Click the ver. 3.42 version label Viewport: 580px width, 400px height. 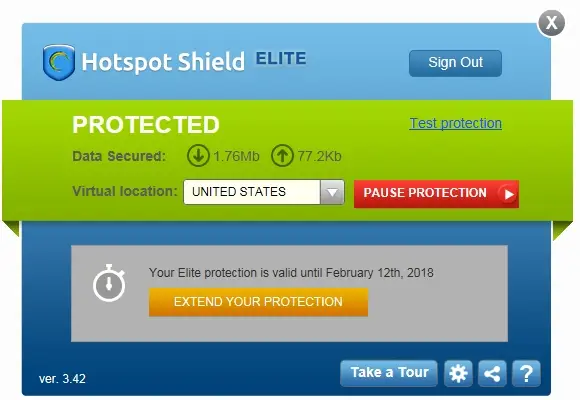(62, 379)
